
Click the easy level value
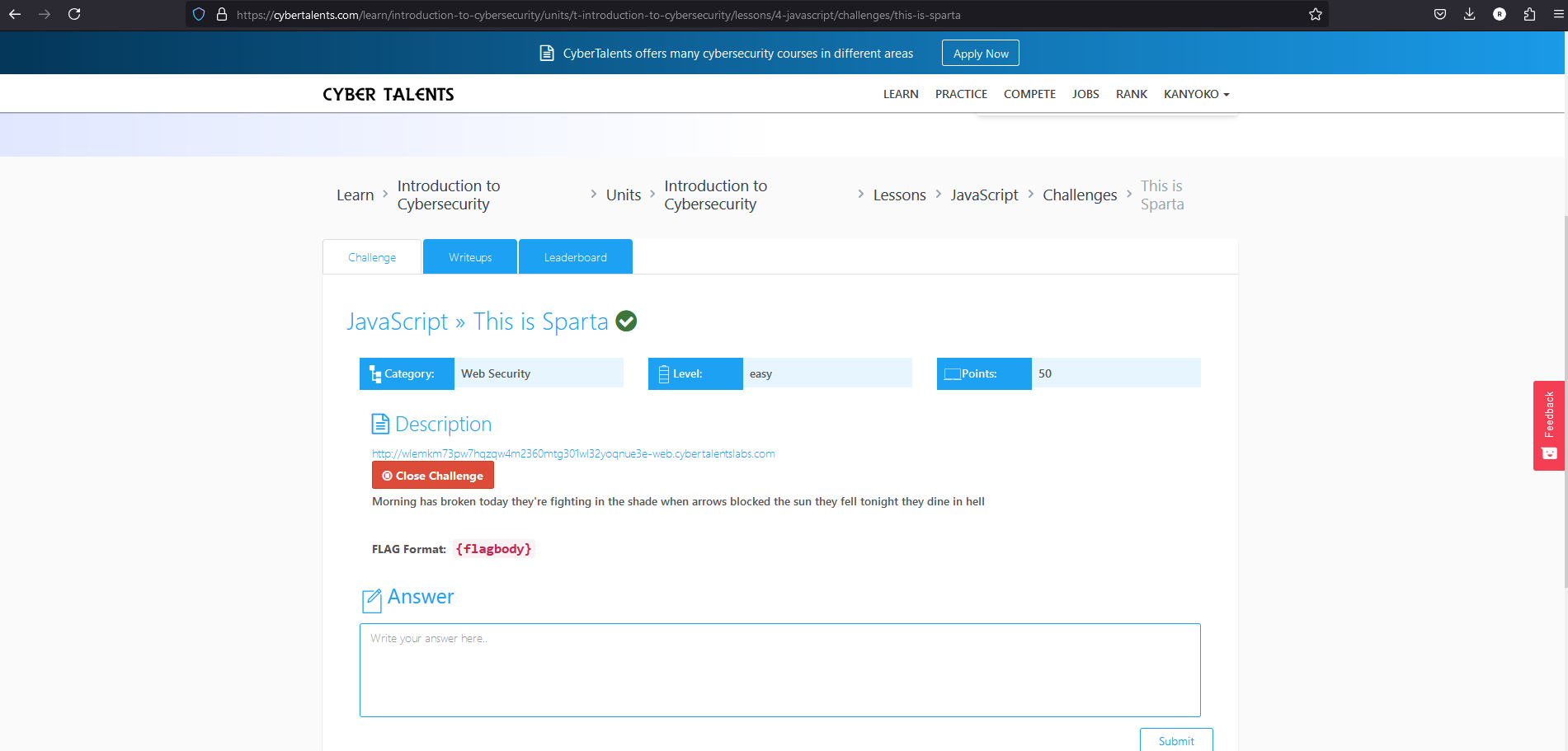click(760, 373)
